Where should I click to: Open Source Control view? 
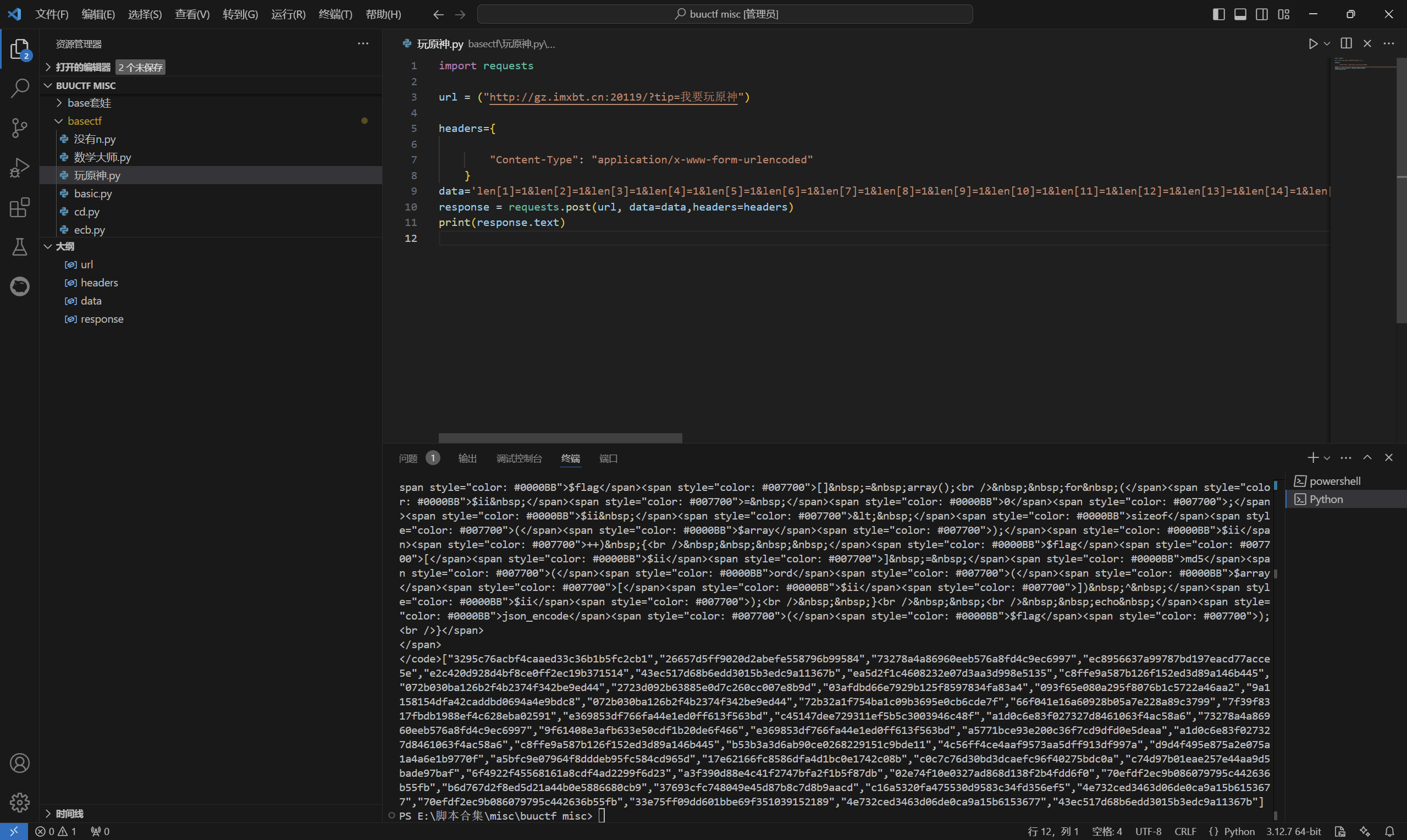pyautogui.click(x=20, y=128)
